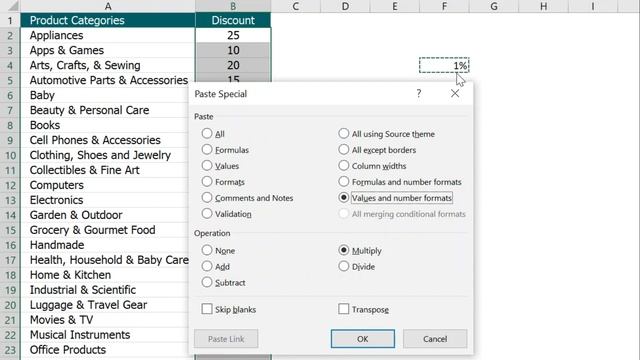Select the Values paste option
This screenshot has height=360, width=640.
(x=220, y=166)
